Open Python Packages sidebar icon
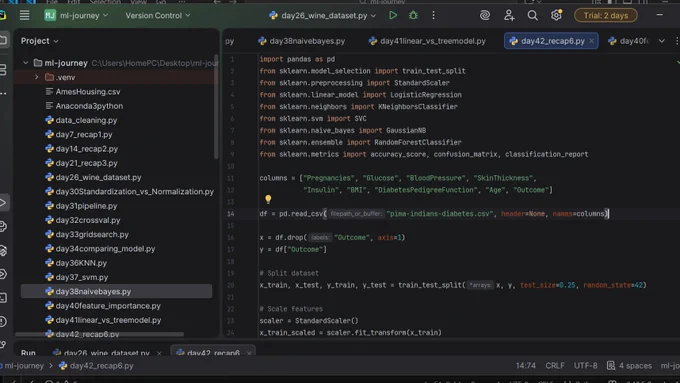 (x=3, y=226)
